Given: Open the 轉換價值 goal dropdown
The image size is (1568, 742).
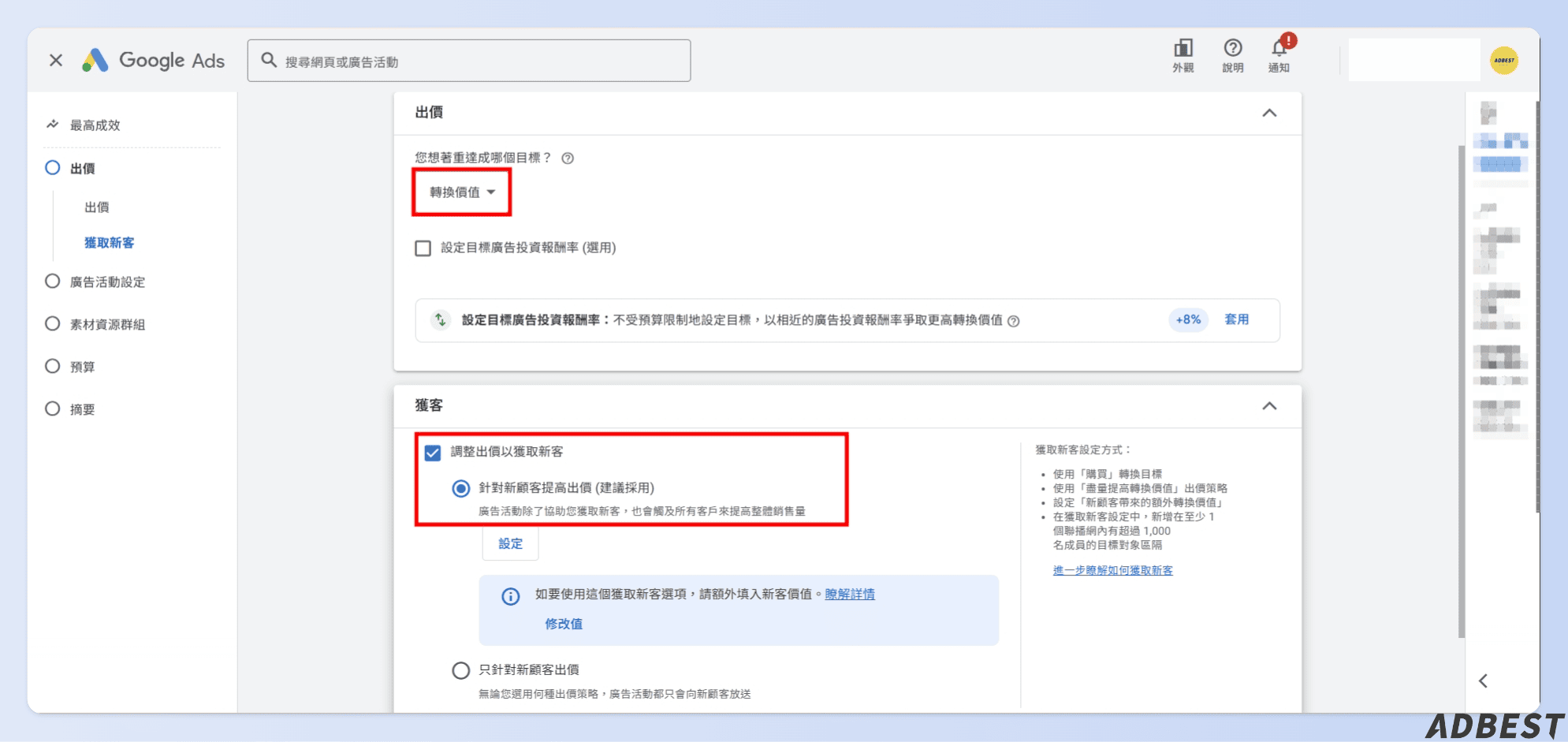Looking at the screenshot, I should (462, 192).
